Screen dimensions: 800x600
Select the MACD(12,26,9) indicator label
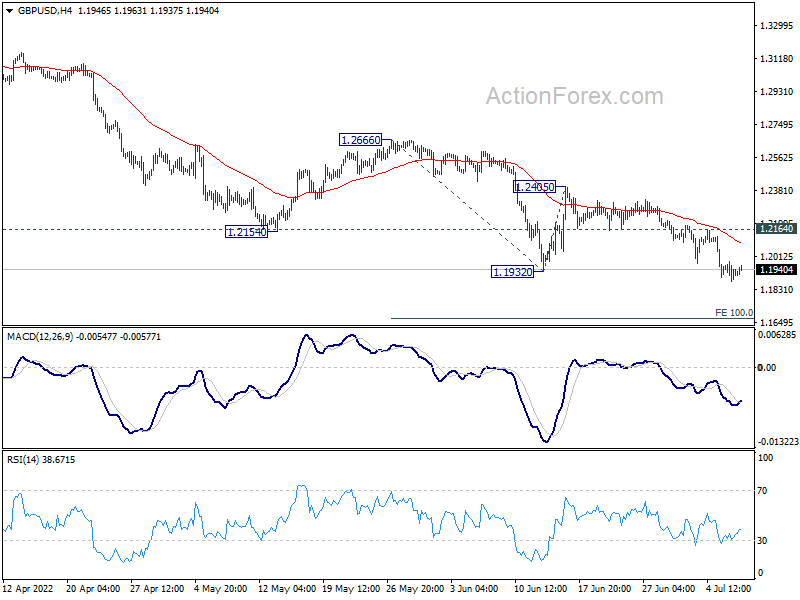pyautogui.click(x=40, y=337)
